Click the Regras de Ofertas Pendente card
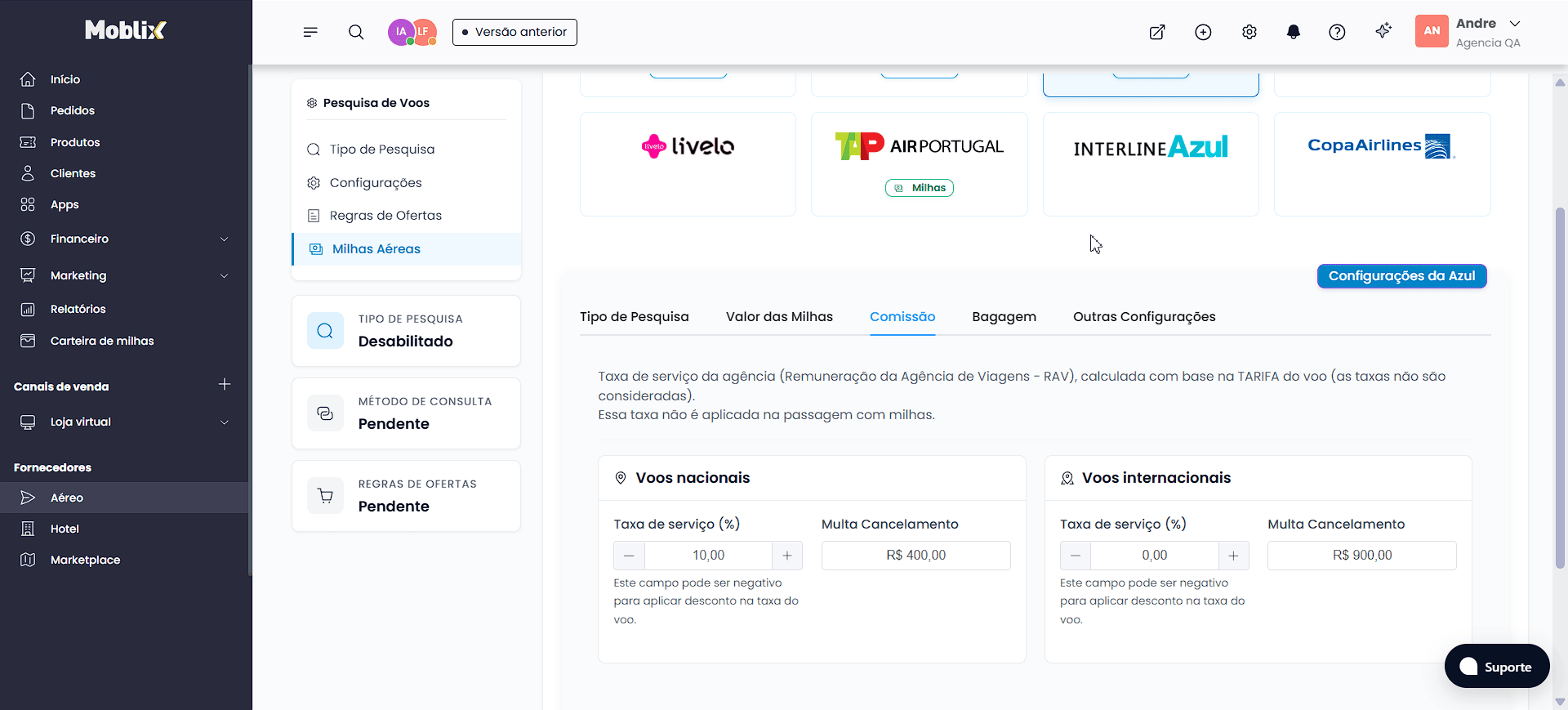The image size is (1568, 710). pyautogui.click(x=406, y=496)
